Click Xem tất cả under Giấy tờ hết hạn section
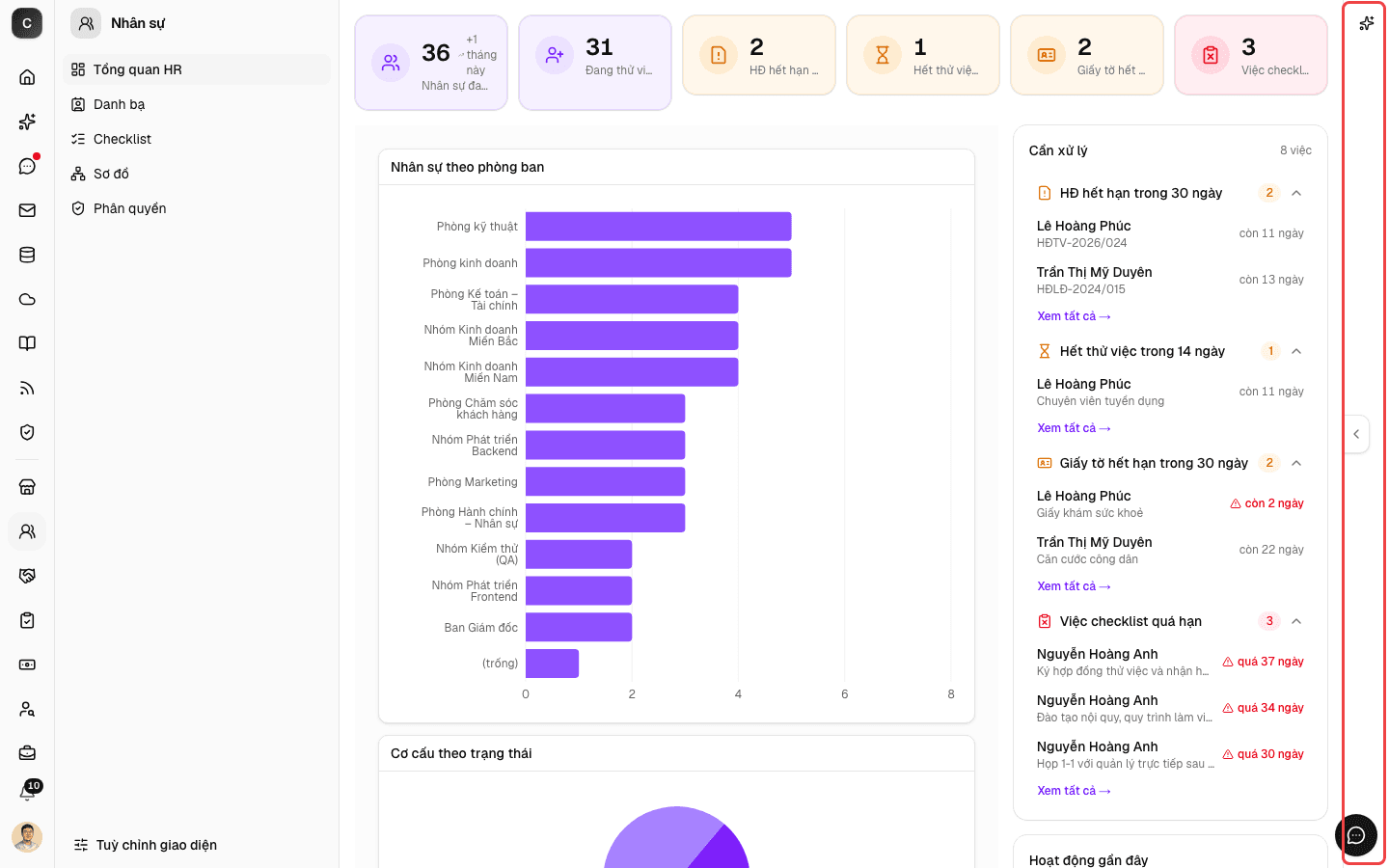1389x868 pixels. (1074, 586)
